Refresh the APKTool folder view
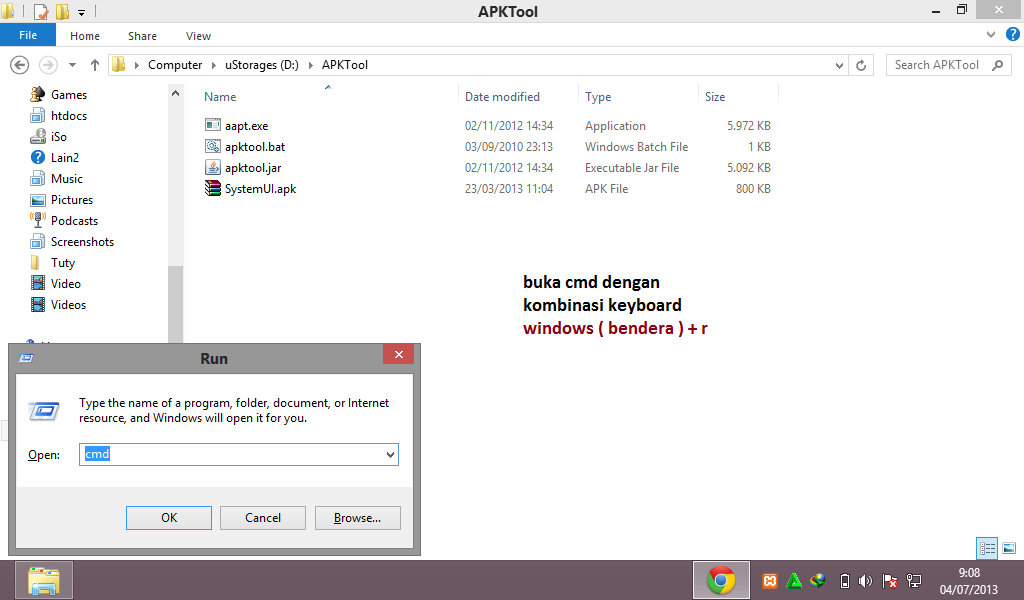This screenshot has height=600, width=1024. point(861,65)
